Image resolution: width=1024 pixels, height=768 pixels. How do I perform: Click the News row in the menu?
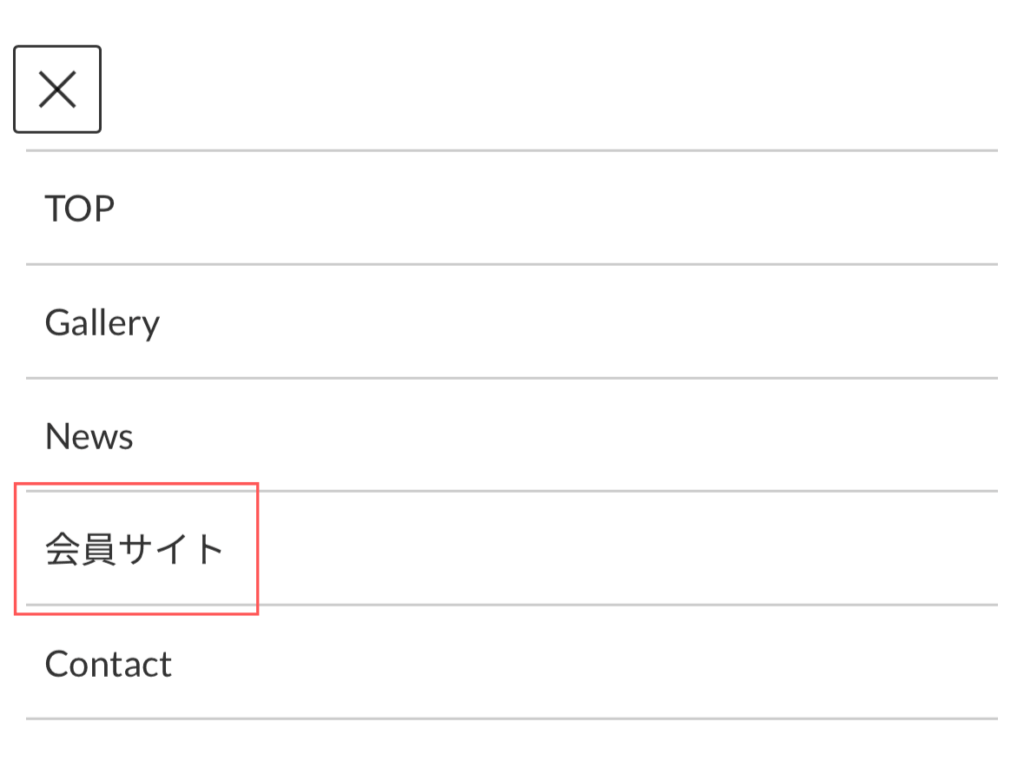click(512, 435)
